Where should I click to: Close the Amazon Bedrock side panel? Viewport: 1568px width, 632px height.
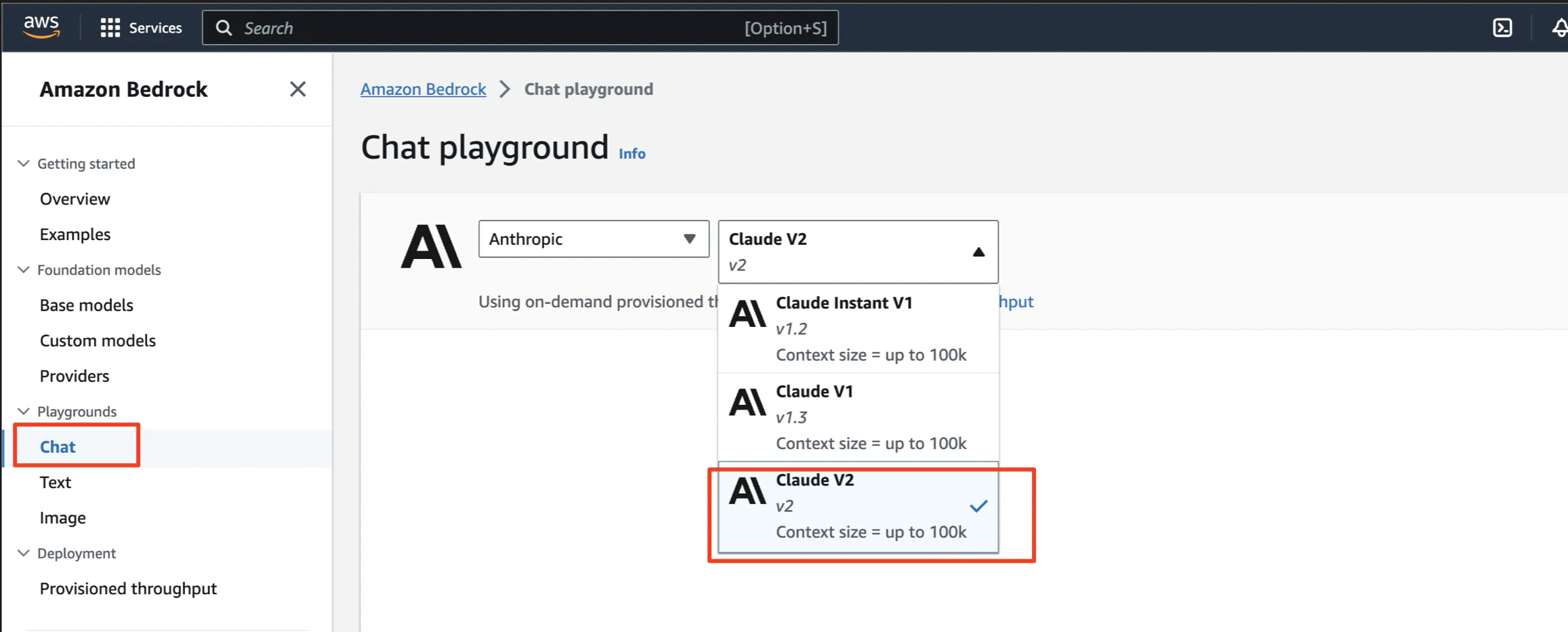pos(297,89)
